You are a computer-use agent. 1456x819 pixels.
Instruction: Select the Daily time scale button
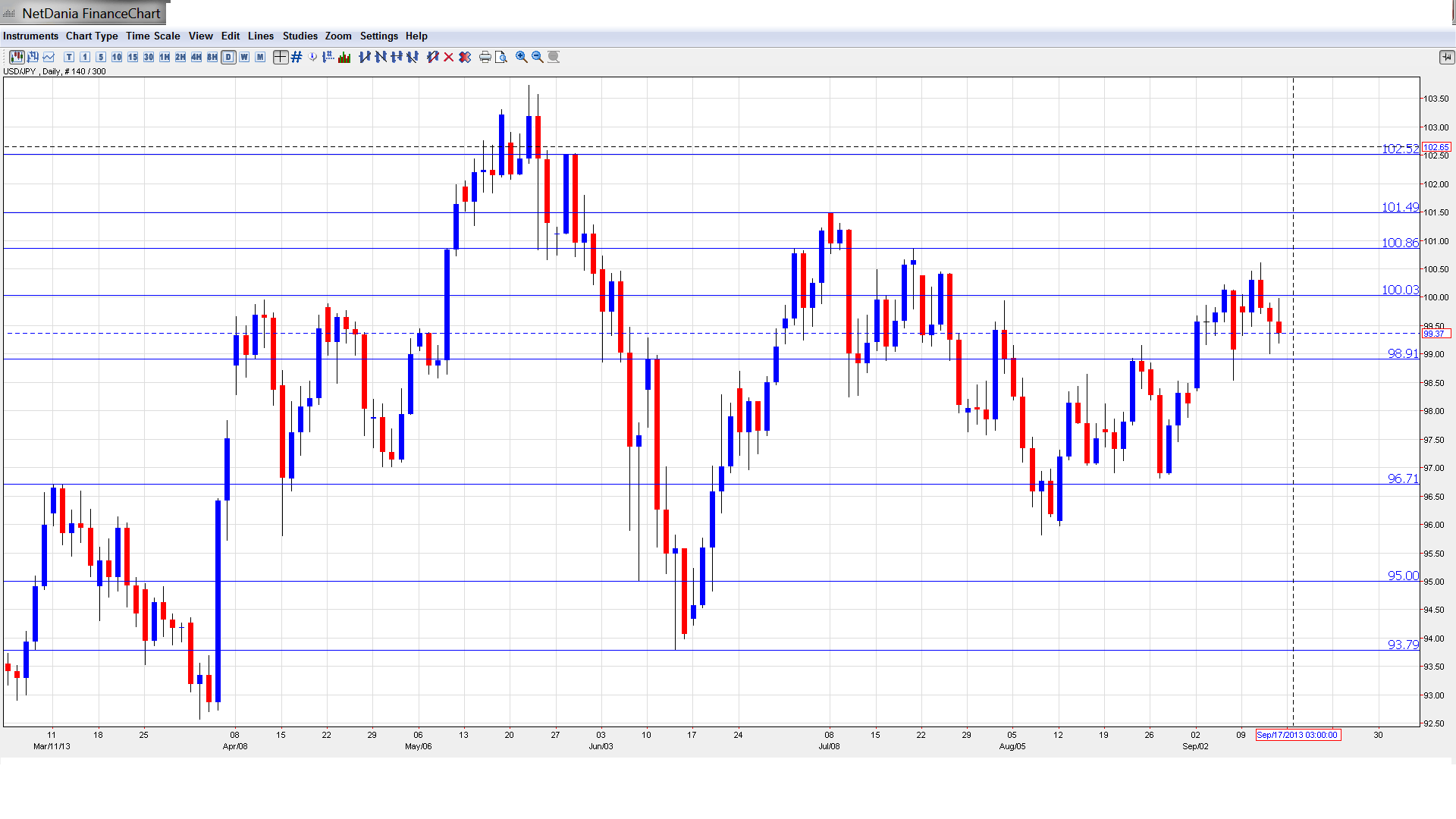[x=228, y=57]
